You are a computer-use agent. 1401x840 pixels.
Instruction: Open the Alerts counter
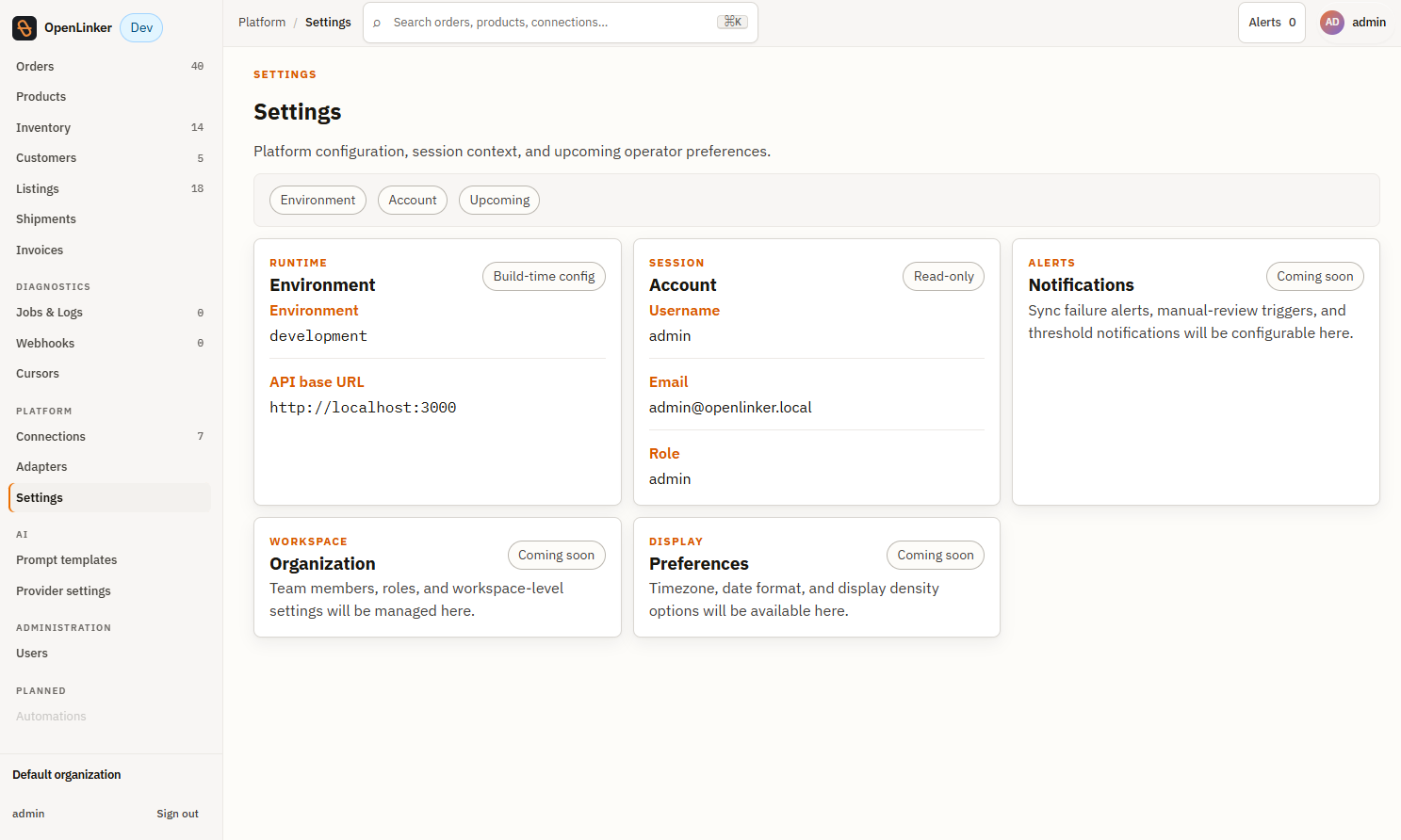coord(1272,23)
